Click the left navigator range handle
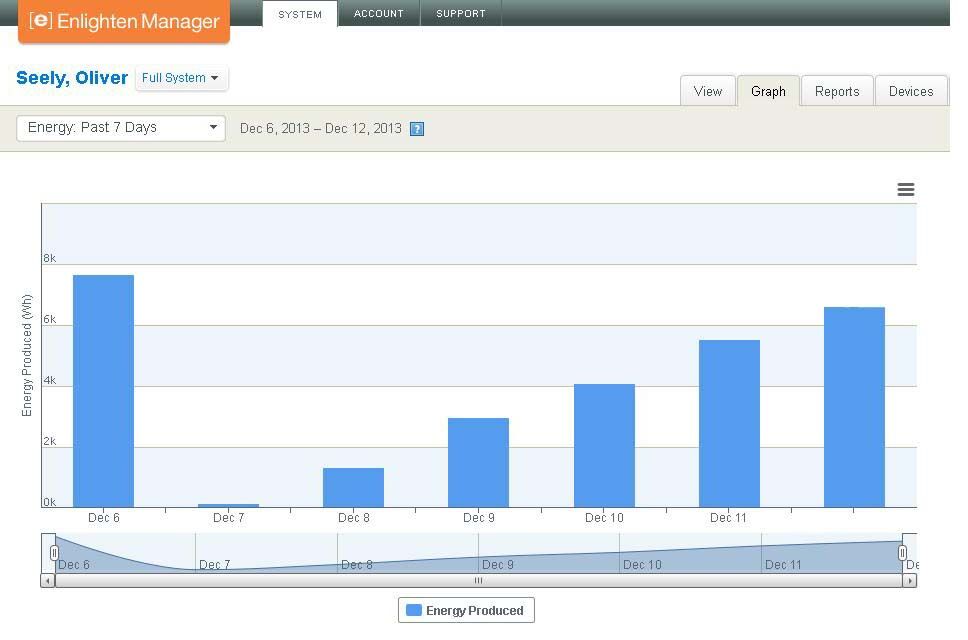 54,553
